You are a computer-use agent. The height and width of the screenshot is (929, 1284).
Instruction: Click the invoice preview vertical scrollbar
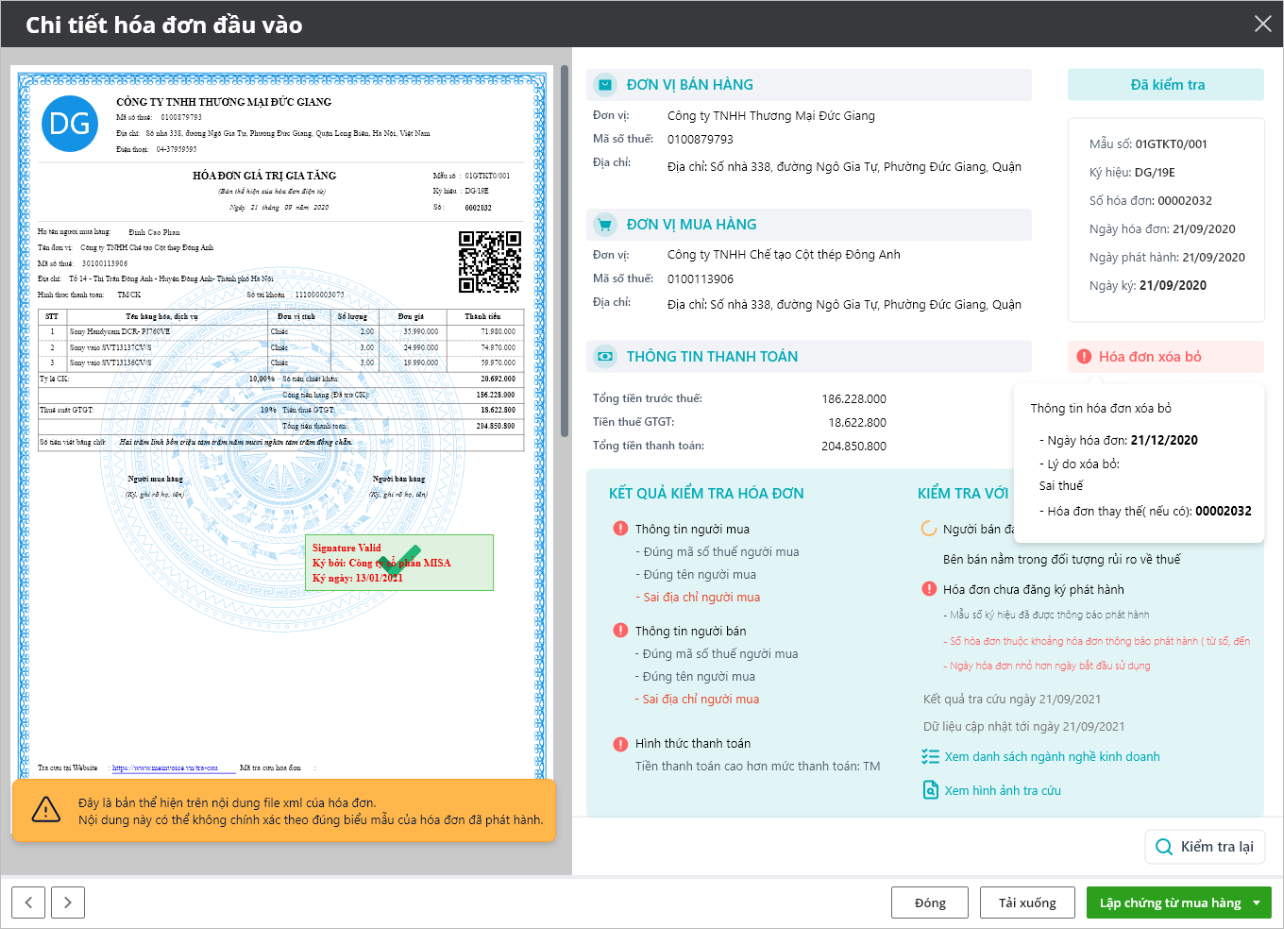pyautogui.click(x=564, y=250)
